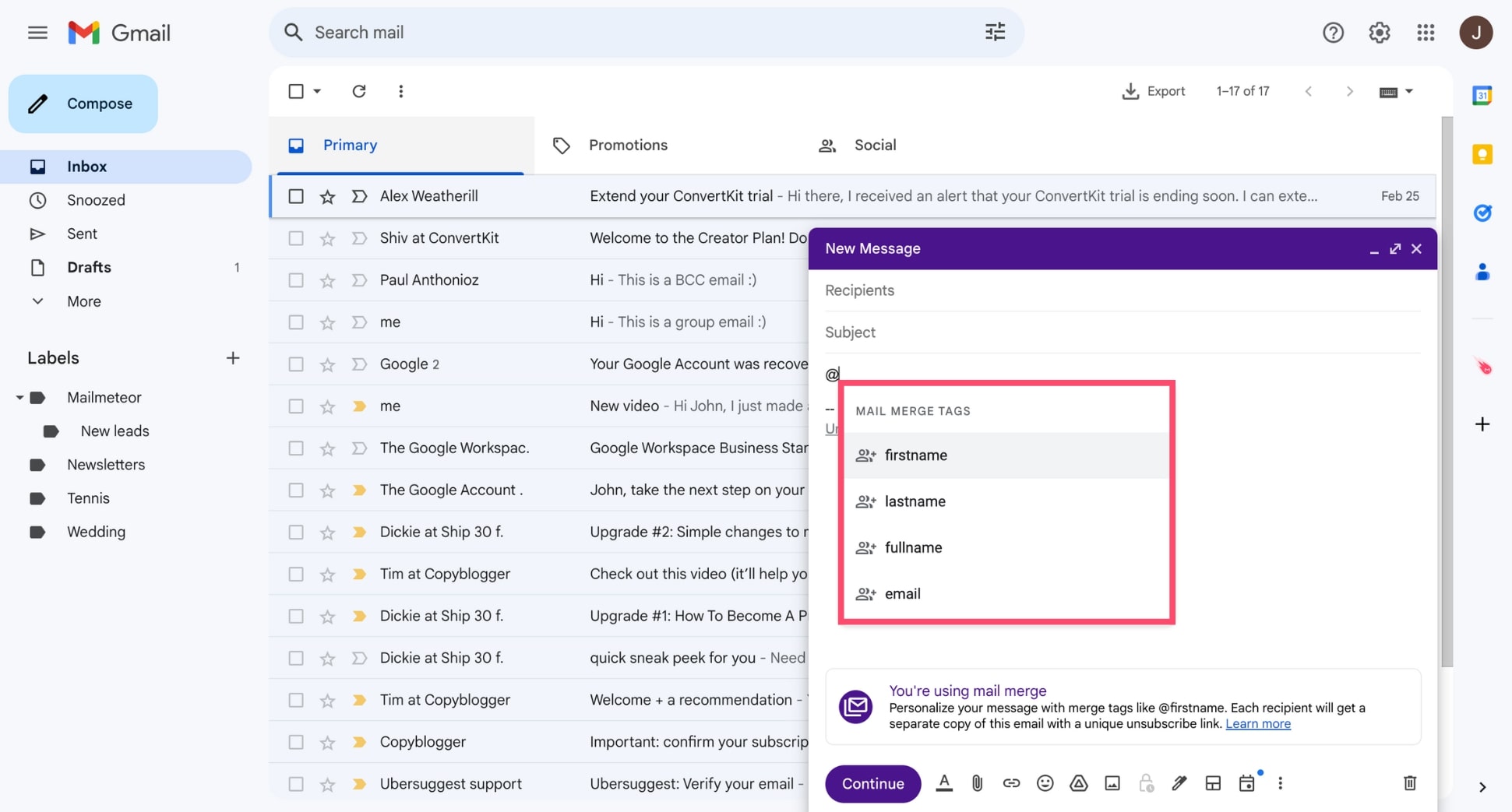This screenshot has width=1512, height=812.
Task: Click the Subject field
Action: [1122, 332]
